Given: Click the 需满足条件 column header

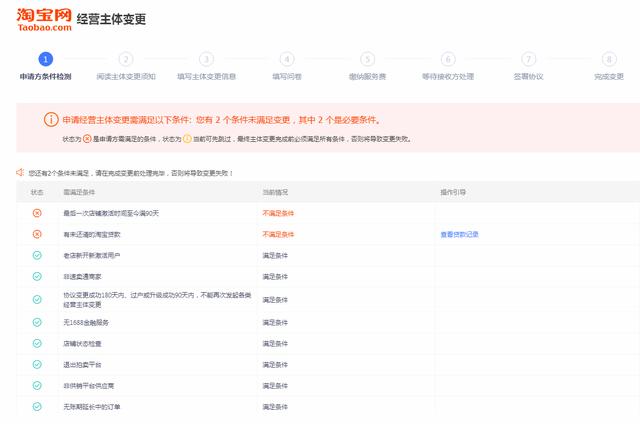Looking at the screenshot, I should pyautogui.click(x=79, y=192).
